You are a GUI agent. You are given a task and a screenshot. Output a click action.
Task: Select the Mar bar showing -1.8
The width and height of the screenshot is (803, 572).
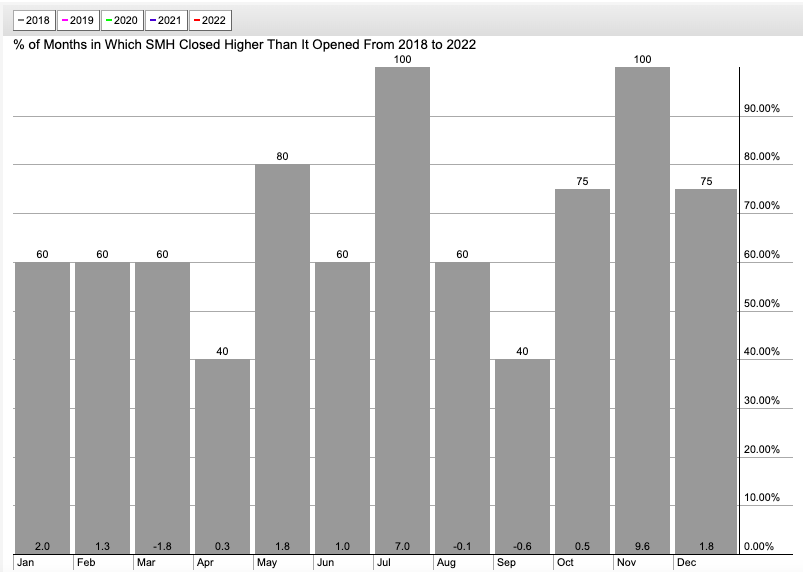[x=162, y=408]
